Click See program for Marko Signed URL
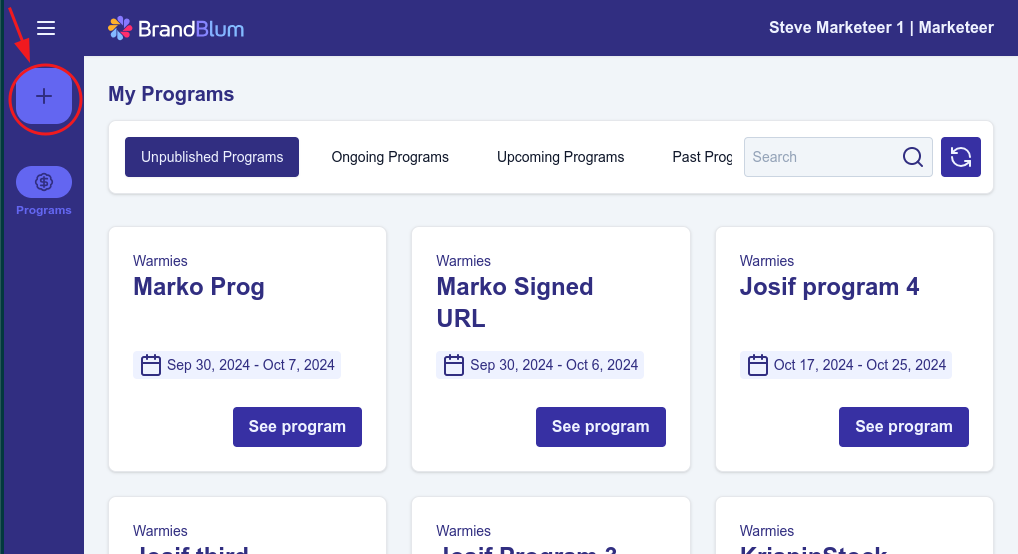The width and height of the screenshot is (1018, 554). [600, 427]
